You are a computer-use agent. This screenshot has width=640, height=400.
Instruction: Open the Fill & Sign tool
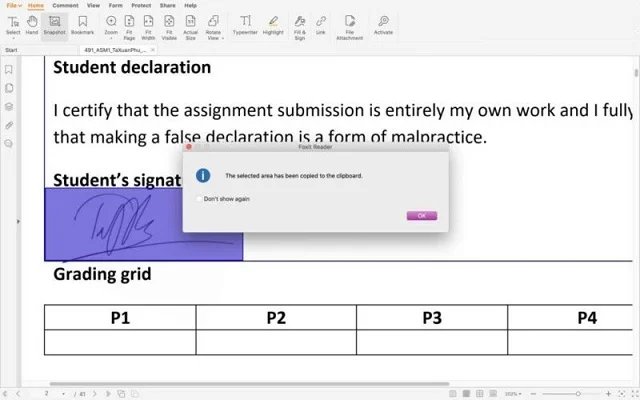(300, 27)
